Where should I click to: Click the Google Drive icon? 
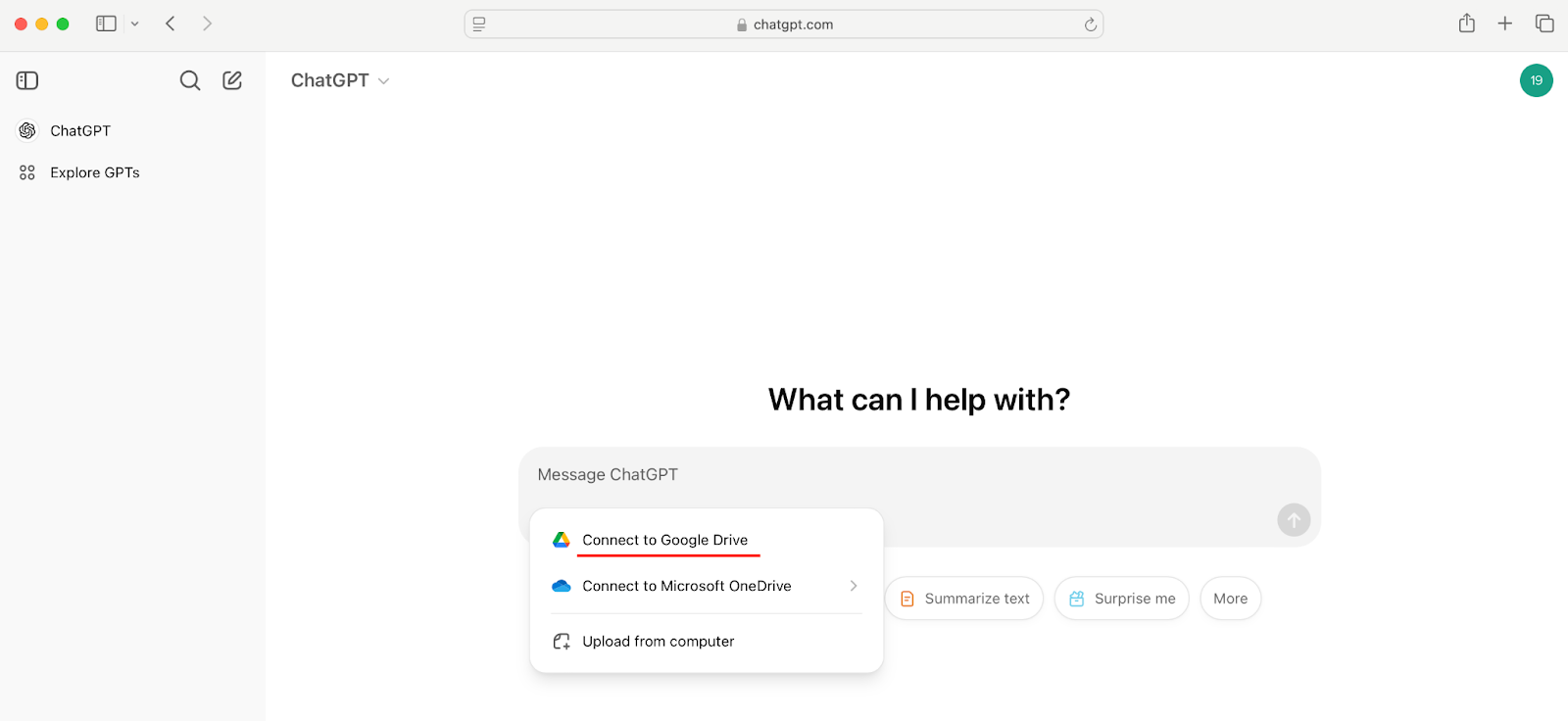coord(562,540)
